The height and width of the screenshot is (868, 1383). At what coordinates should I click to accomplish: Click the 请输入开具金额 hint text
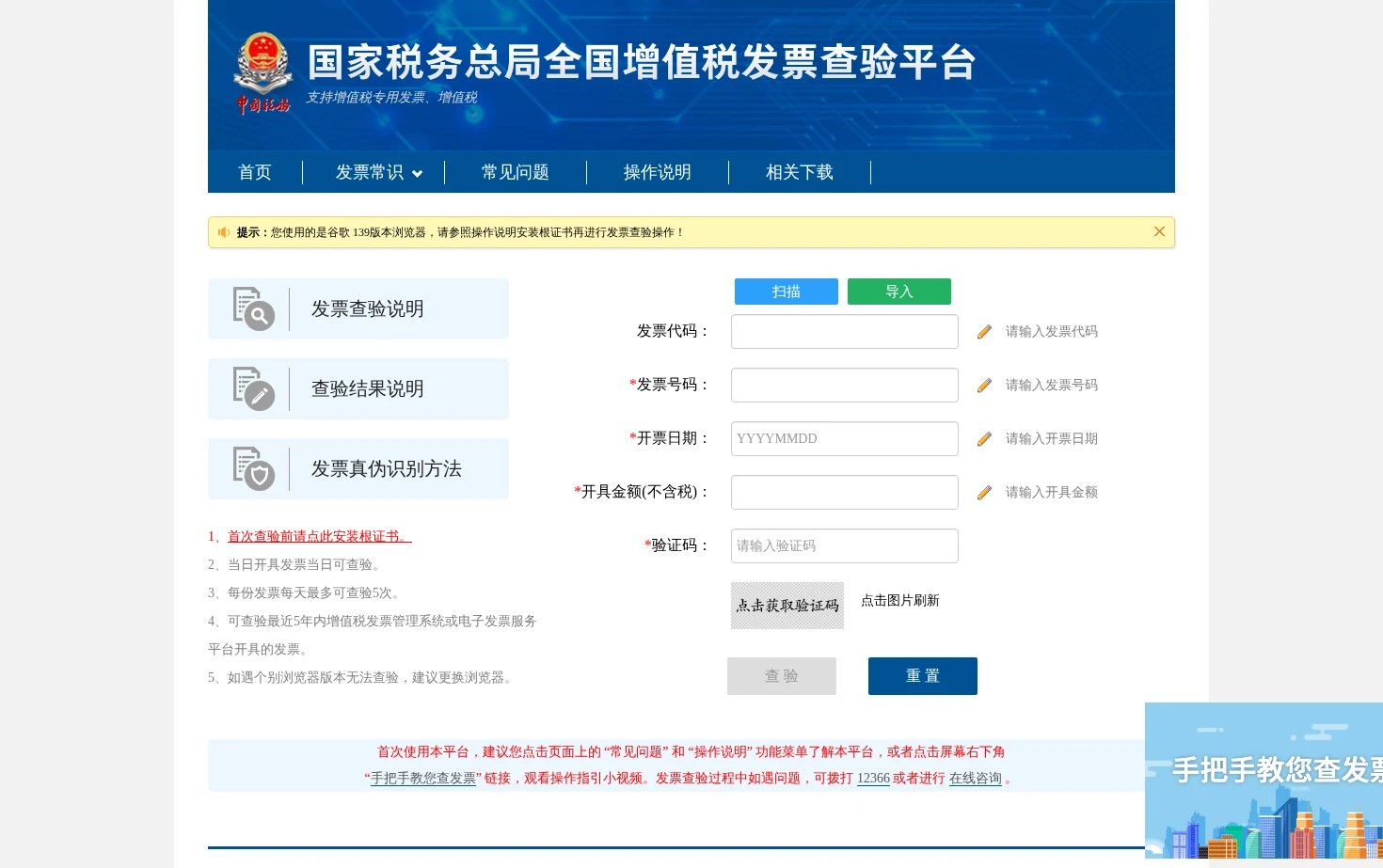(1052, 493)
